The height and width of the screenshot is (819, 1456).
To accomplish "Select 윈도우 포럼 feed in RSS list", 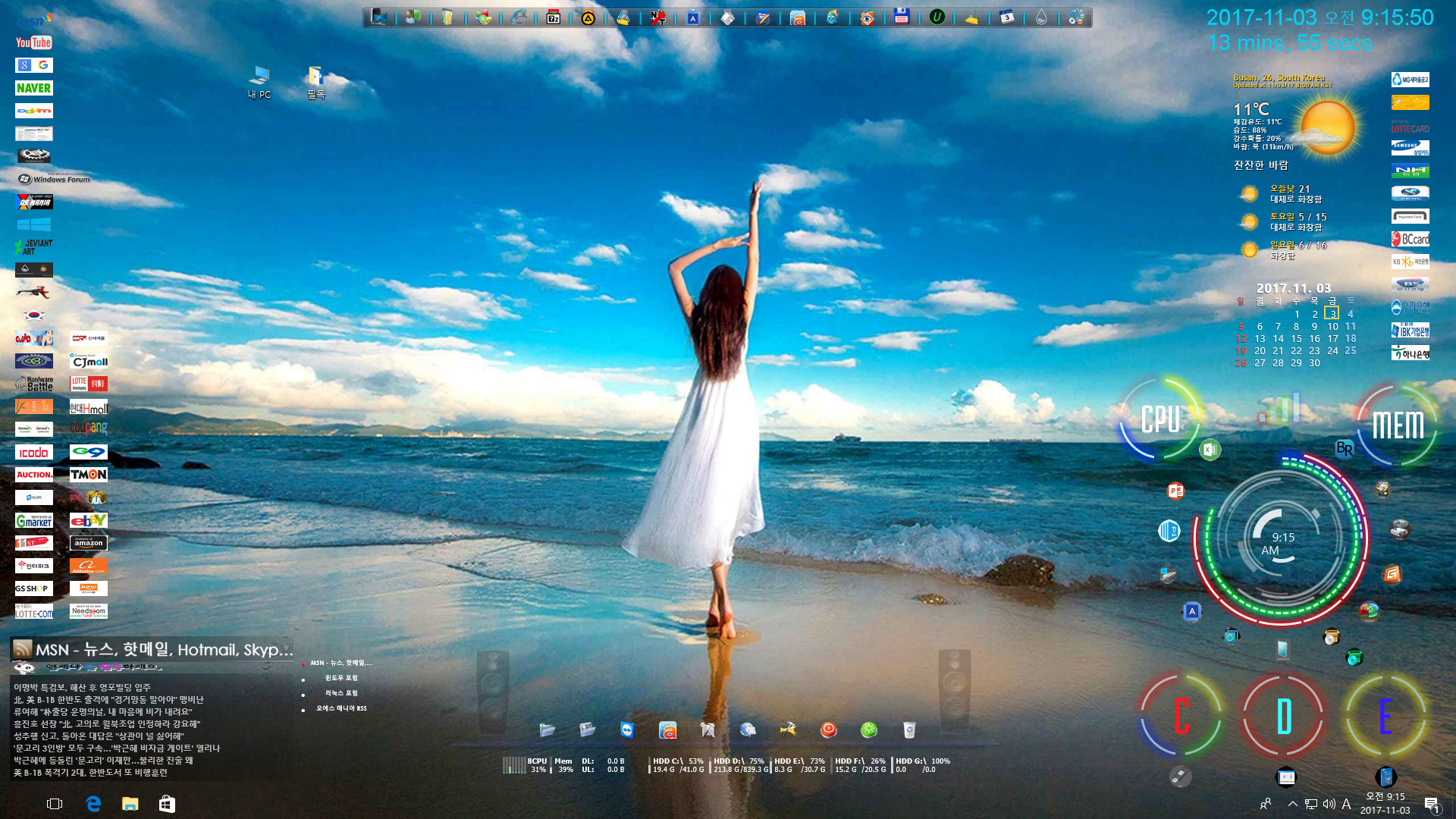I will [x=341, y=678].
